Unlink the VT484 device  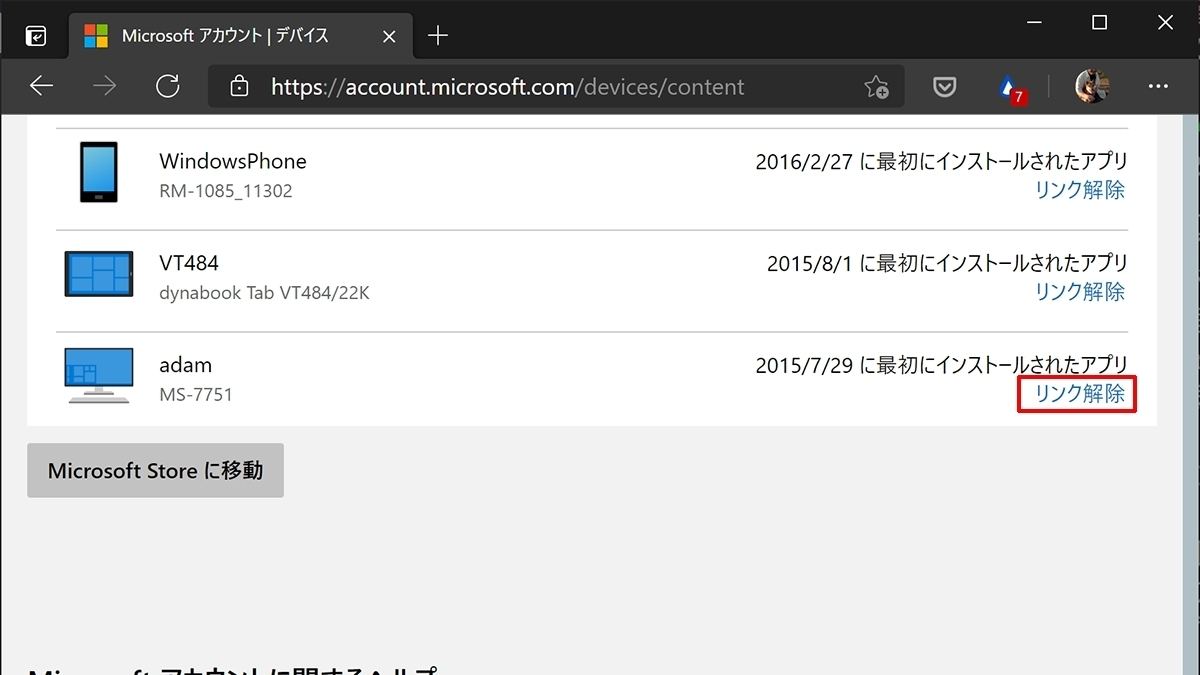1080,291
